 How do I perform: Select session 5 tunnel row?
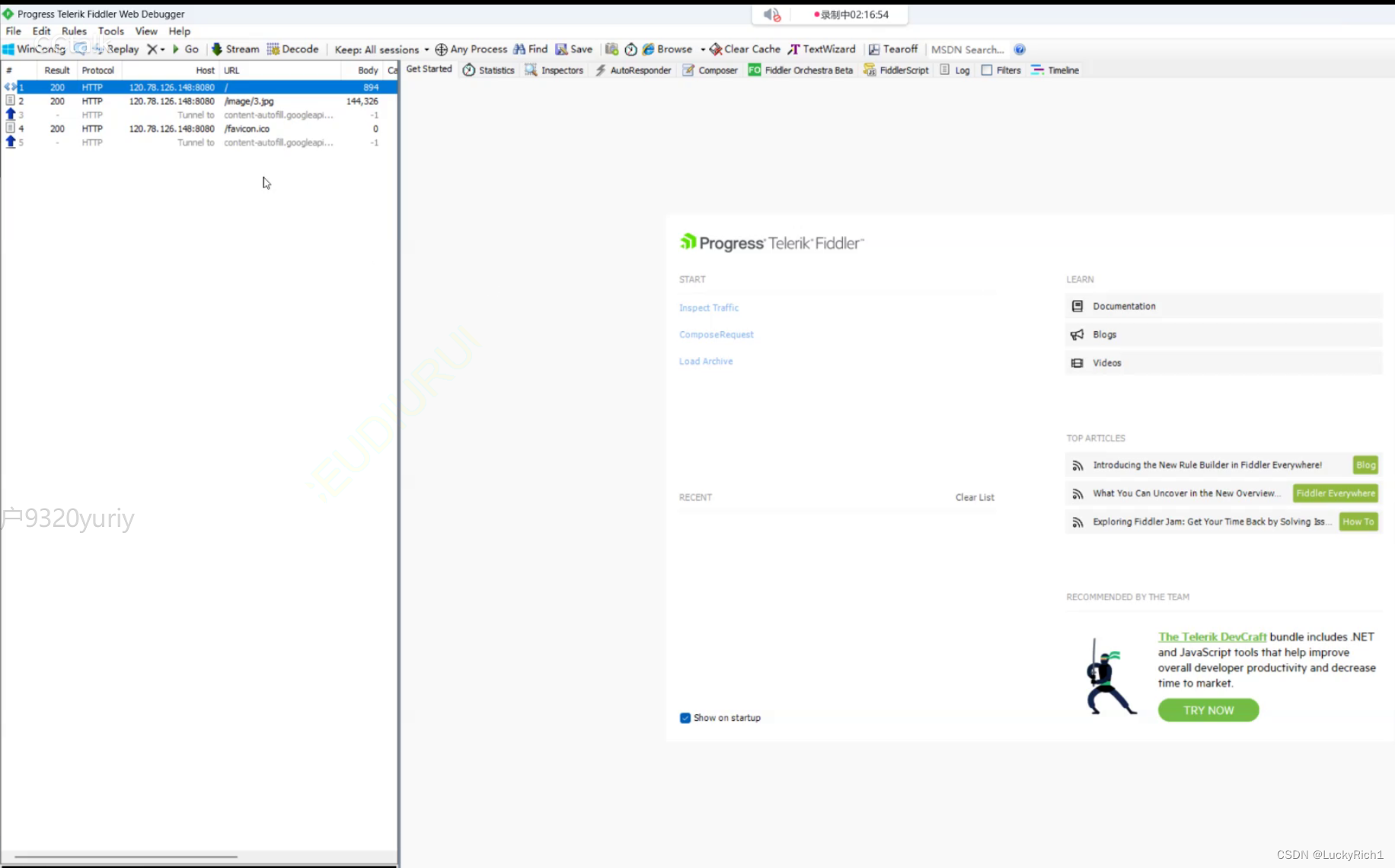[200, 142]
